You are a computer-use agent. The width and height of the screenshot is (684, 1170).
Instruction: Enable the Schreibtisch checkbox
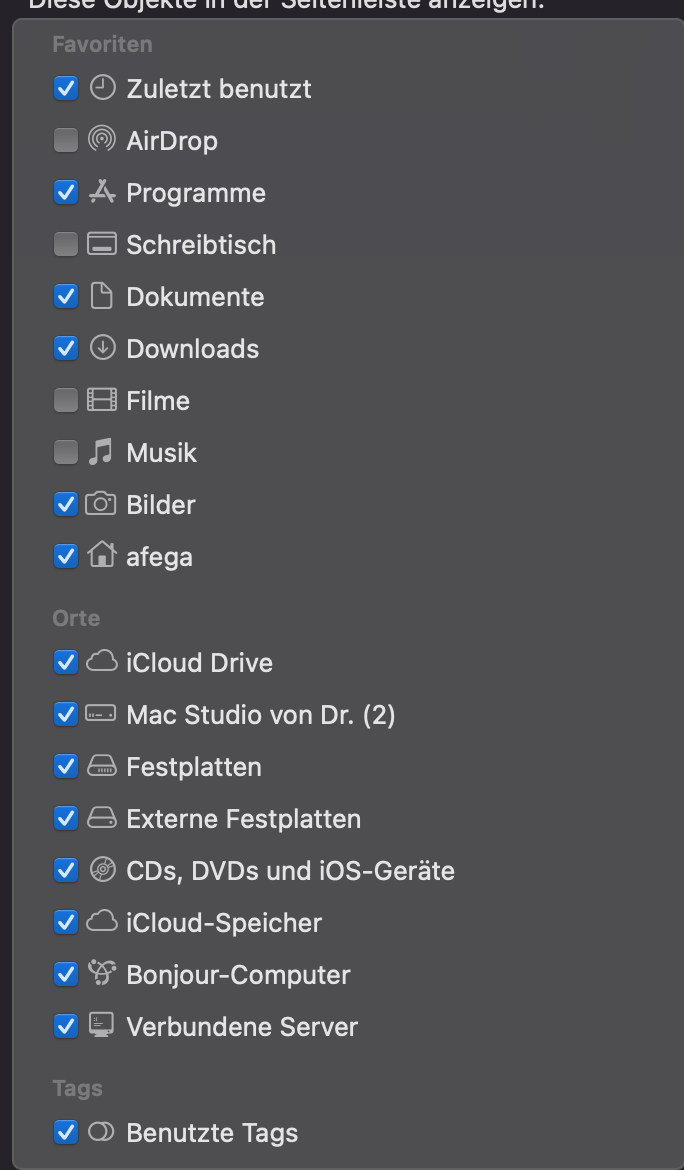pyautogui.click(x=66, y=245)
